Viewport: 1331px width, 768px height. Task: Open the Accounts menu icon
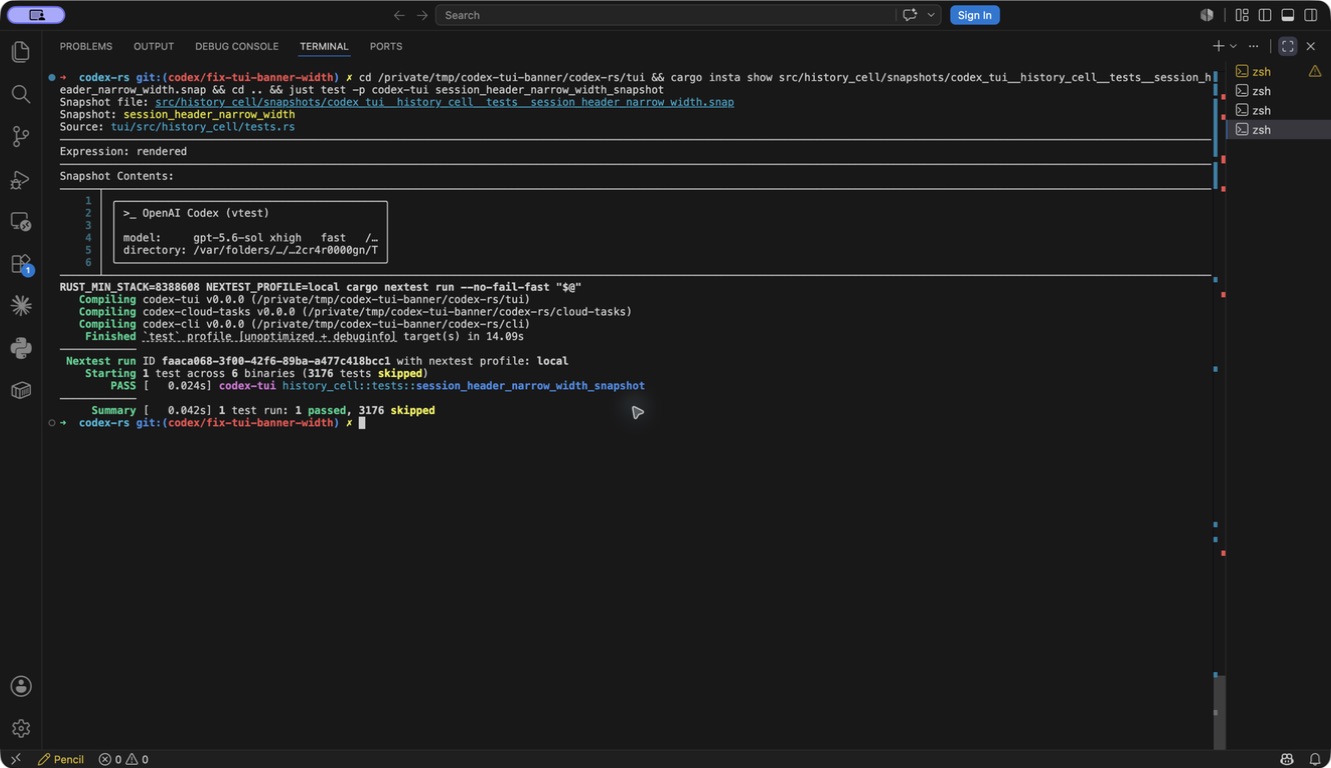[x=21, y=686]
